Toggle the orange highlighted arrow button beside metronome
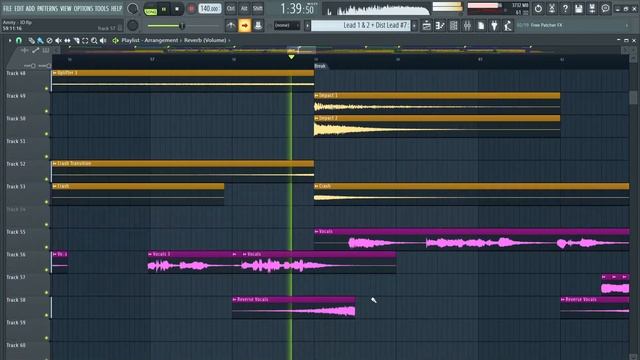Viewport: 640px width, 360px height. (244, 25)
